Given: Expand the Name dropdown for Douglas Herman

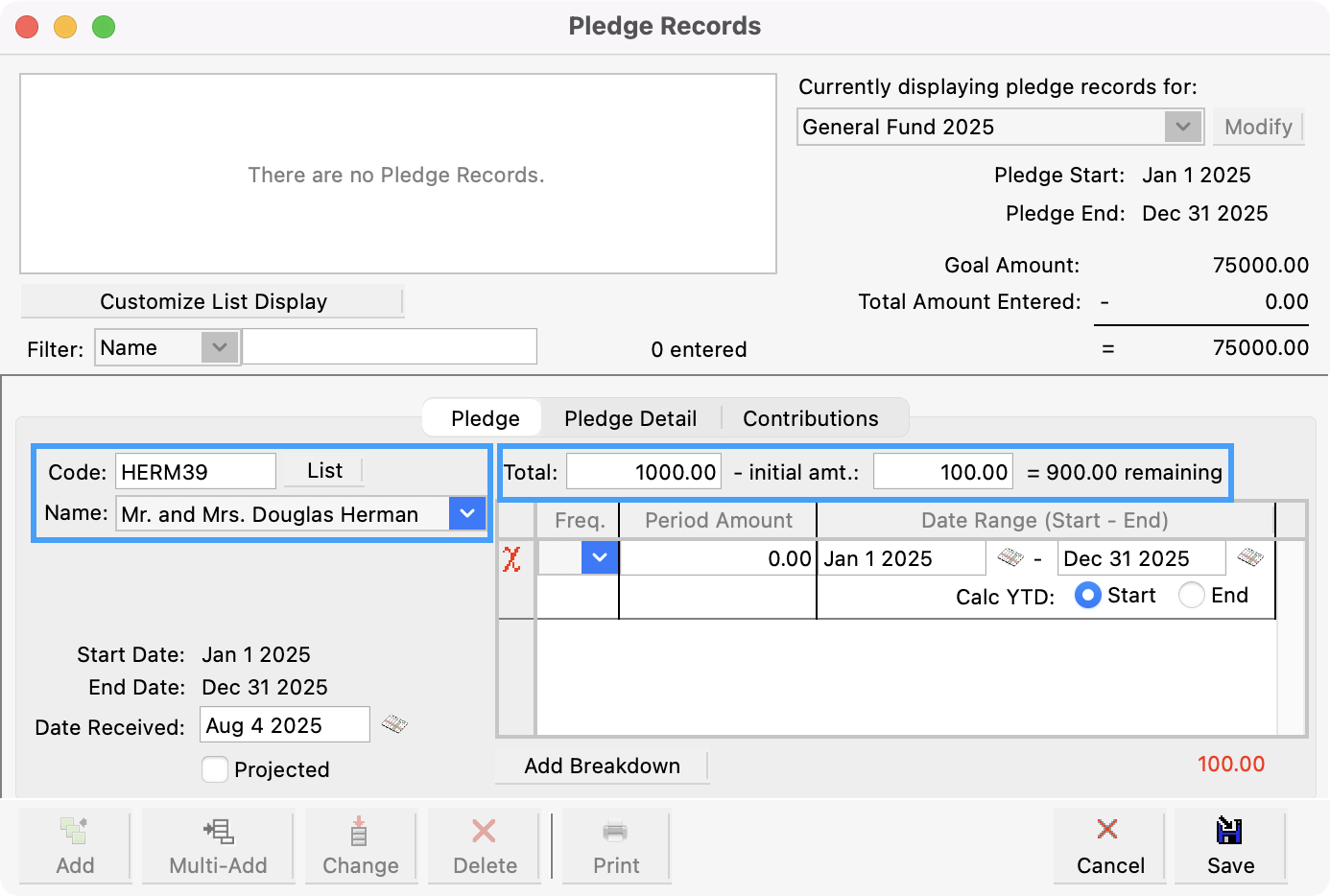Looking at the screenshot, I should [467, 513].
